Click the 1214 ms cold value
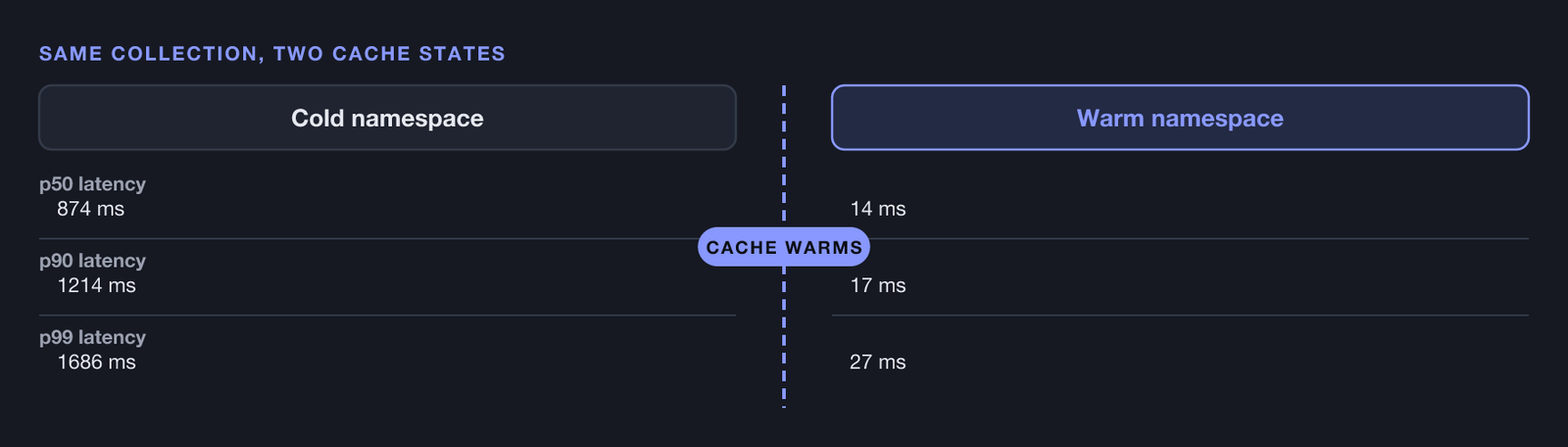Viewport: 1568px width, 447px height. coord(96,285)
